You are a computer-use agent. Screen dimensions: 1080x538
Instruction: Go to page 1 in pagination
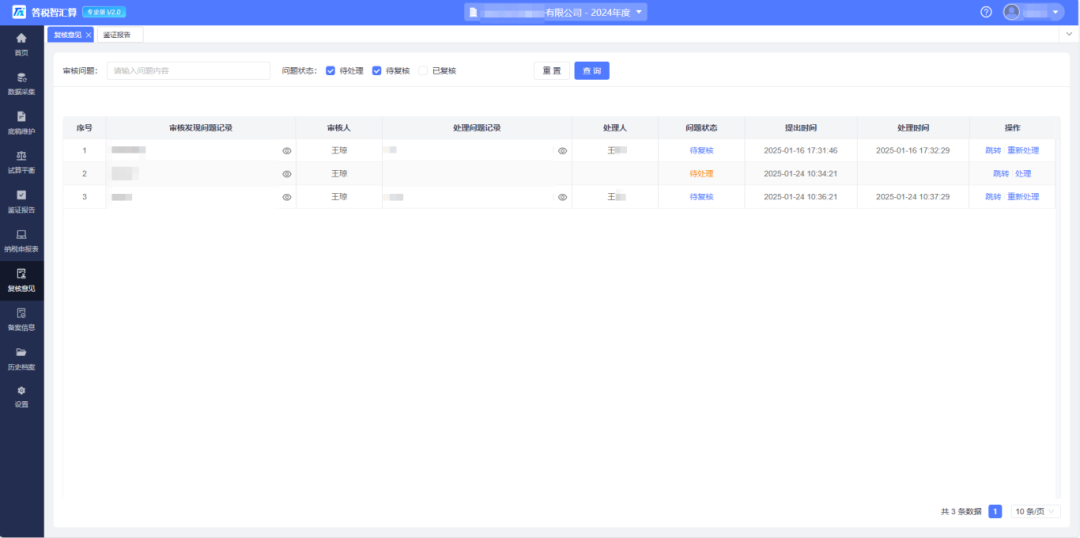(x=995, y=511)
